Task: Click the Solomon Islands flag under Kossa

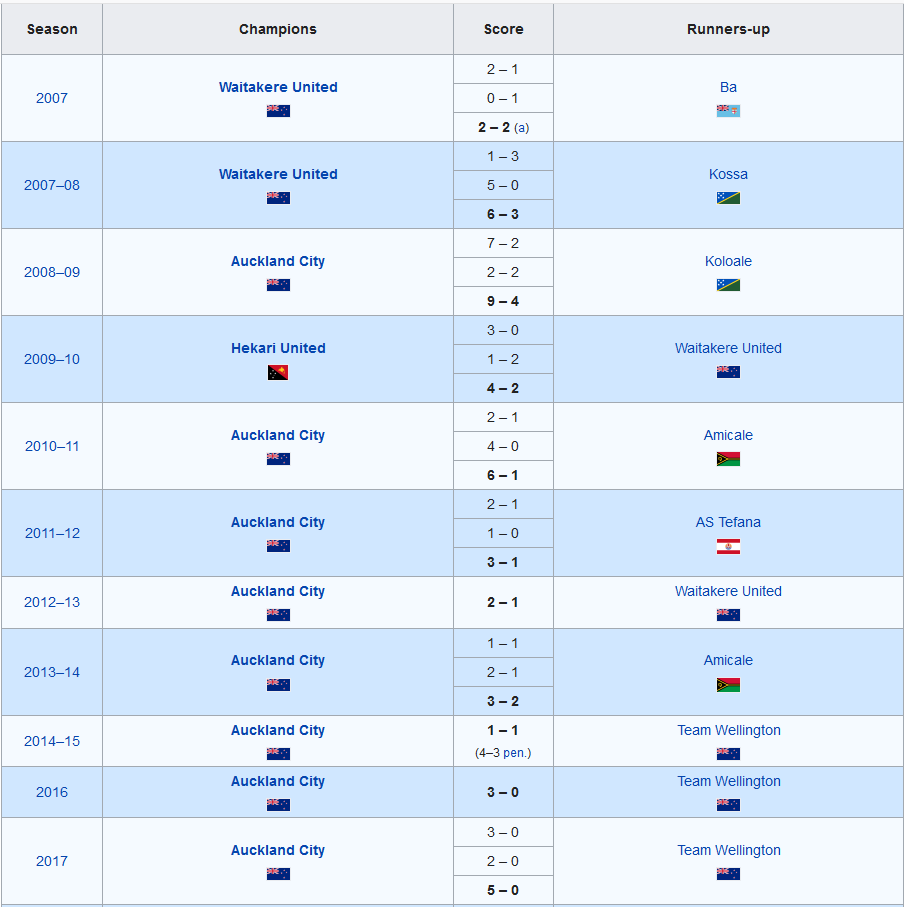Action: tap(728, 198)
